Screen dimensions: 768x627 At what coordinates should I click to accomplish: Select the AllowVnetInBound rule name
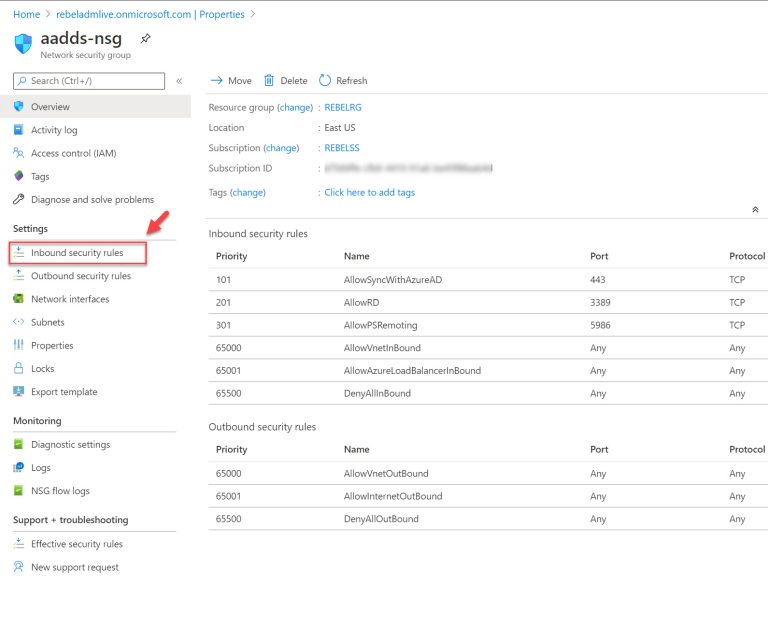(x=382, y=347)
